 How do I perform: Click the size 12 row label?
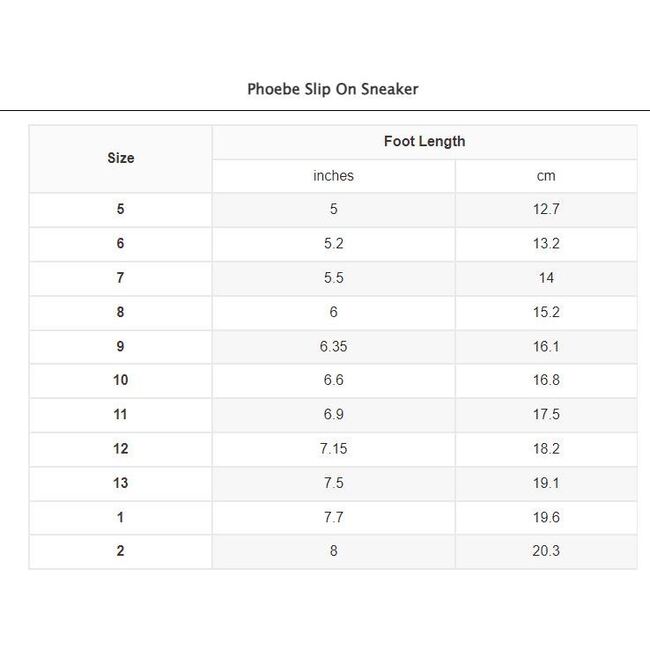(x=120, y=449)
